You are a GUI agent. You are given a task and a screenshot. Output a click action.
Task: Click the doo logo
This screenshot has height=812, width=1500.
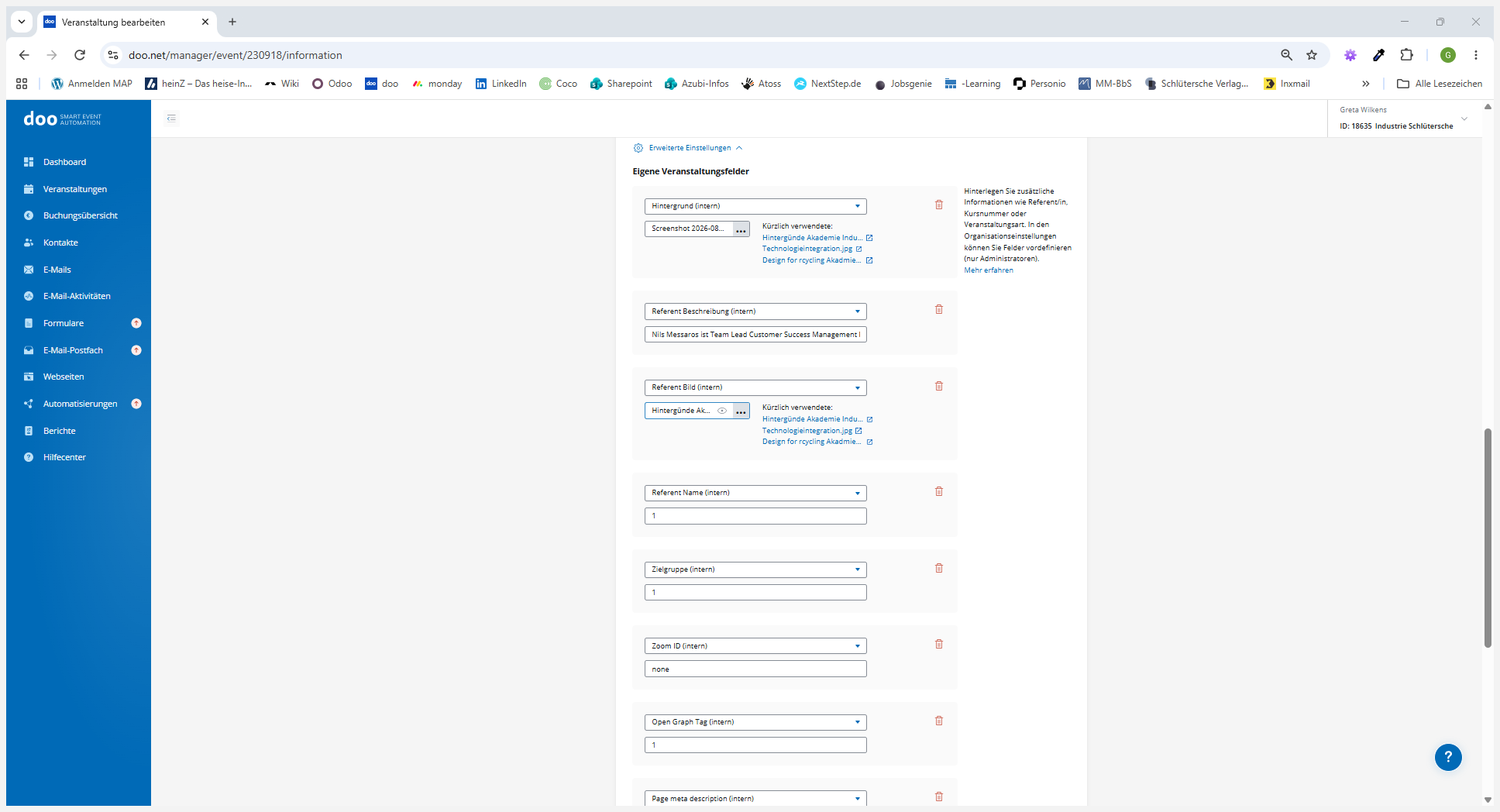coord(62,119)
